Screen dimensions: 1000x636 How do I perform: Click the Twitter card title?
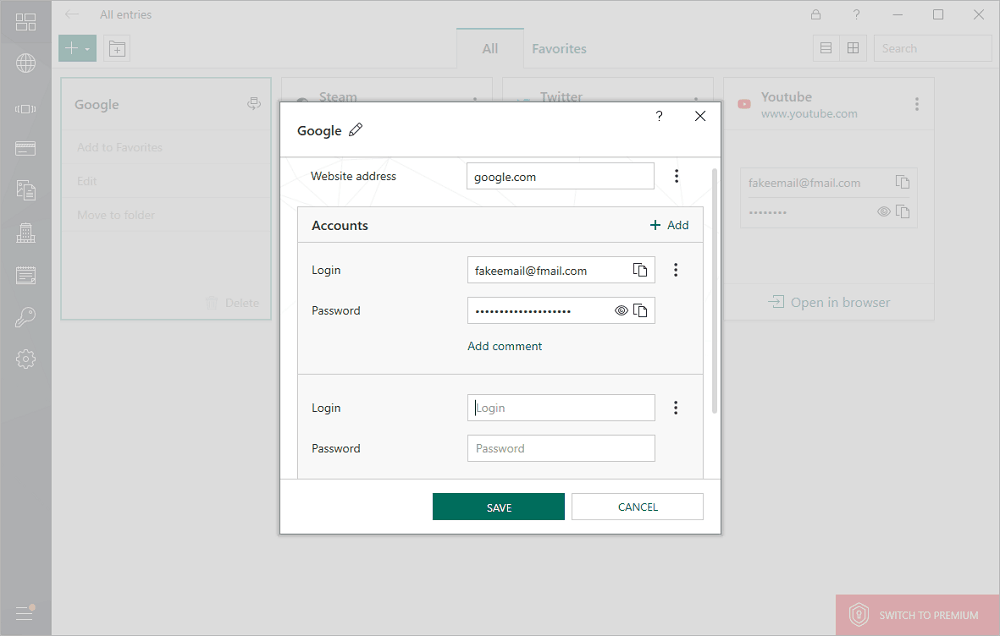tap(561, 97)
